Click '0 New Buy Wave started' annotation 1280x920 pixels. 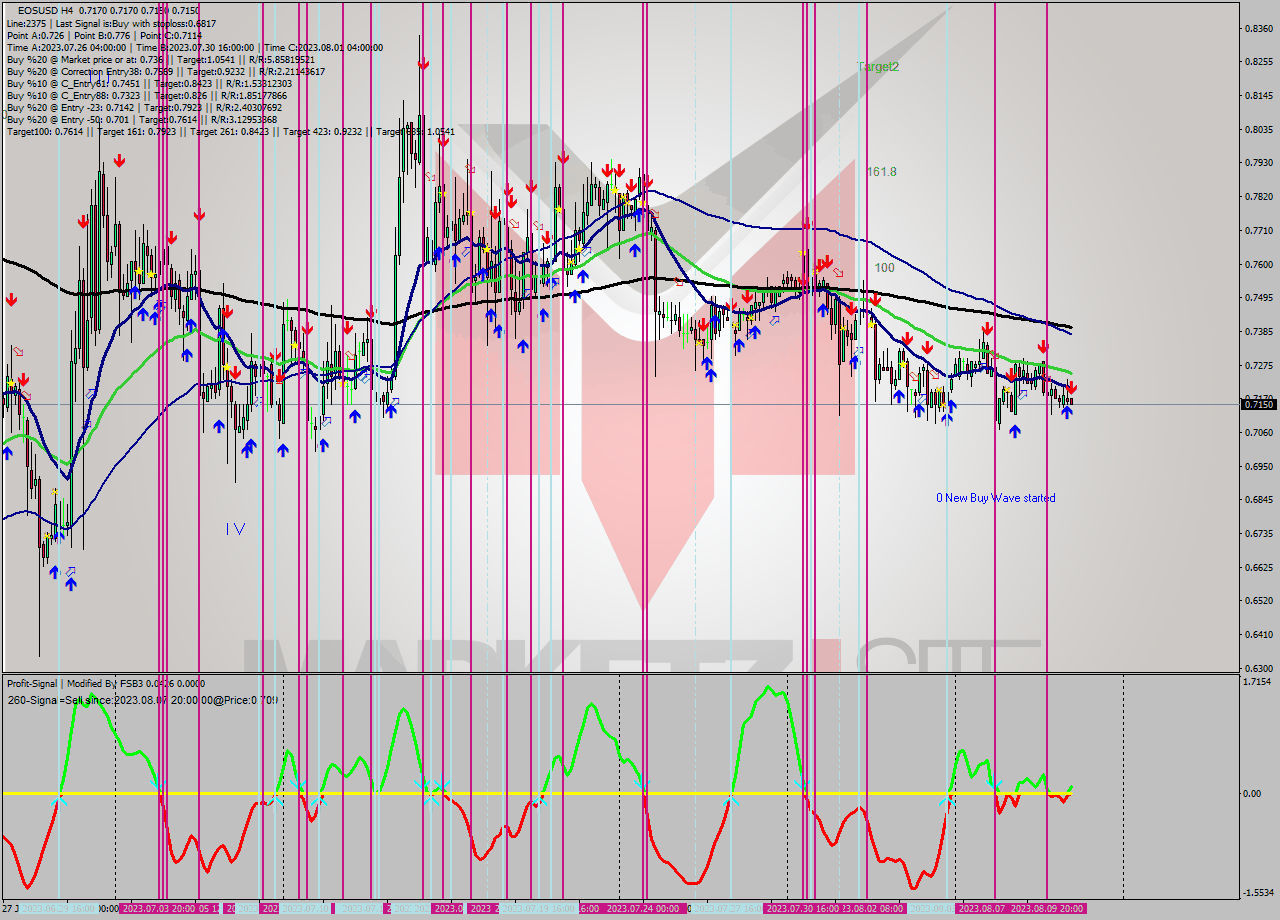pos(995,498)
